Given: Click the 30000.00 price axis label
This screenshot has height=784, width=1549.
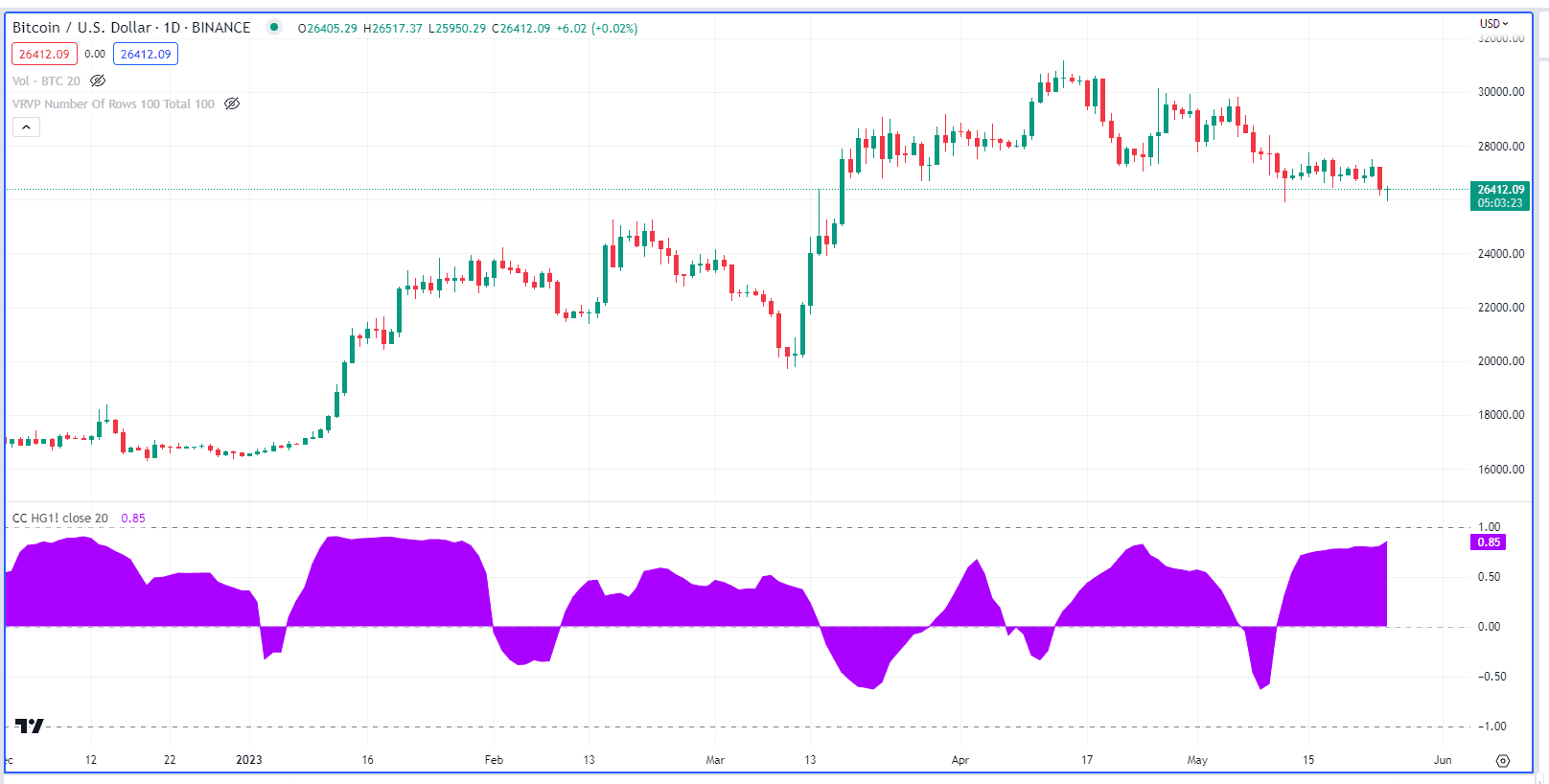Looking at the screenshot, I should [x=1501, y=92].
